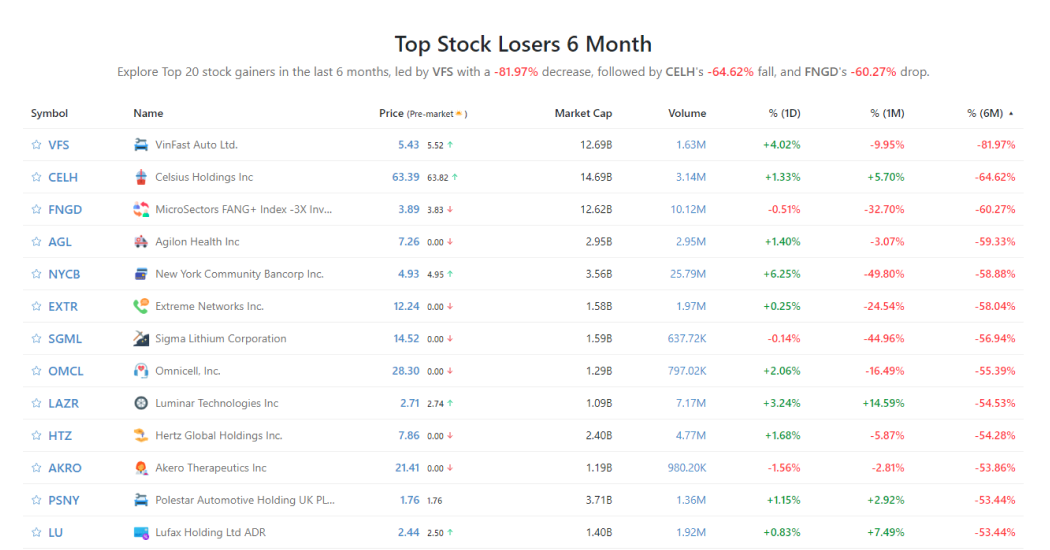Click the Lufax Holding logo icon
1050x550 pixels.
pyautogui.click(x=141, y=532)
